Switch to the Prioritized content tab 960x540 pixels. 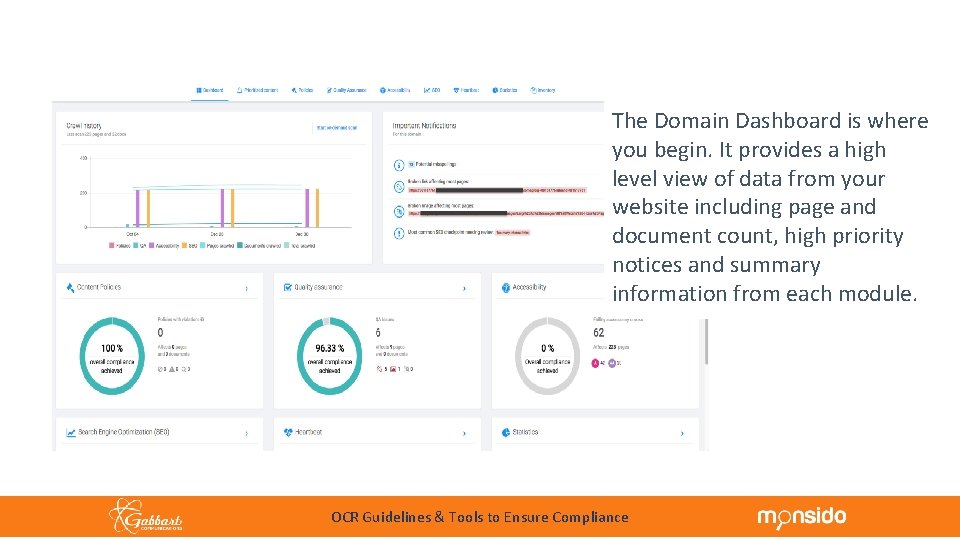pyautogui.click(x=257, y=90)
